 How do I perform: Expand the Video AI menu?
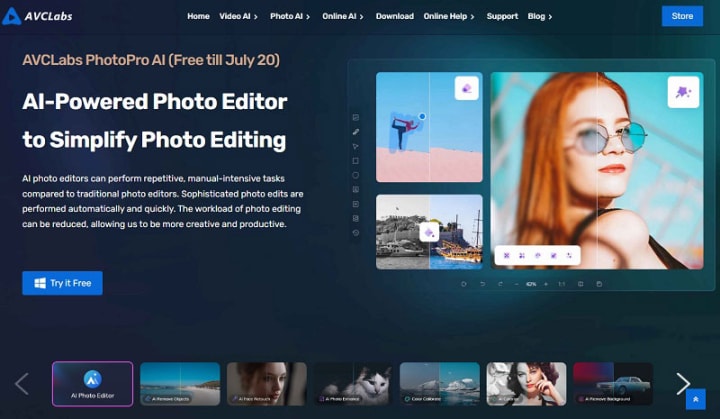pos(238,16)
